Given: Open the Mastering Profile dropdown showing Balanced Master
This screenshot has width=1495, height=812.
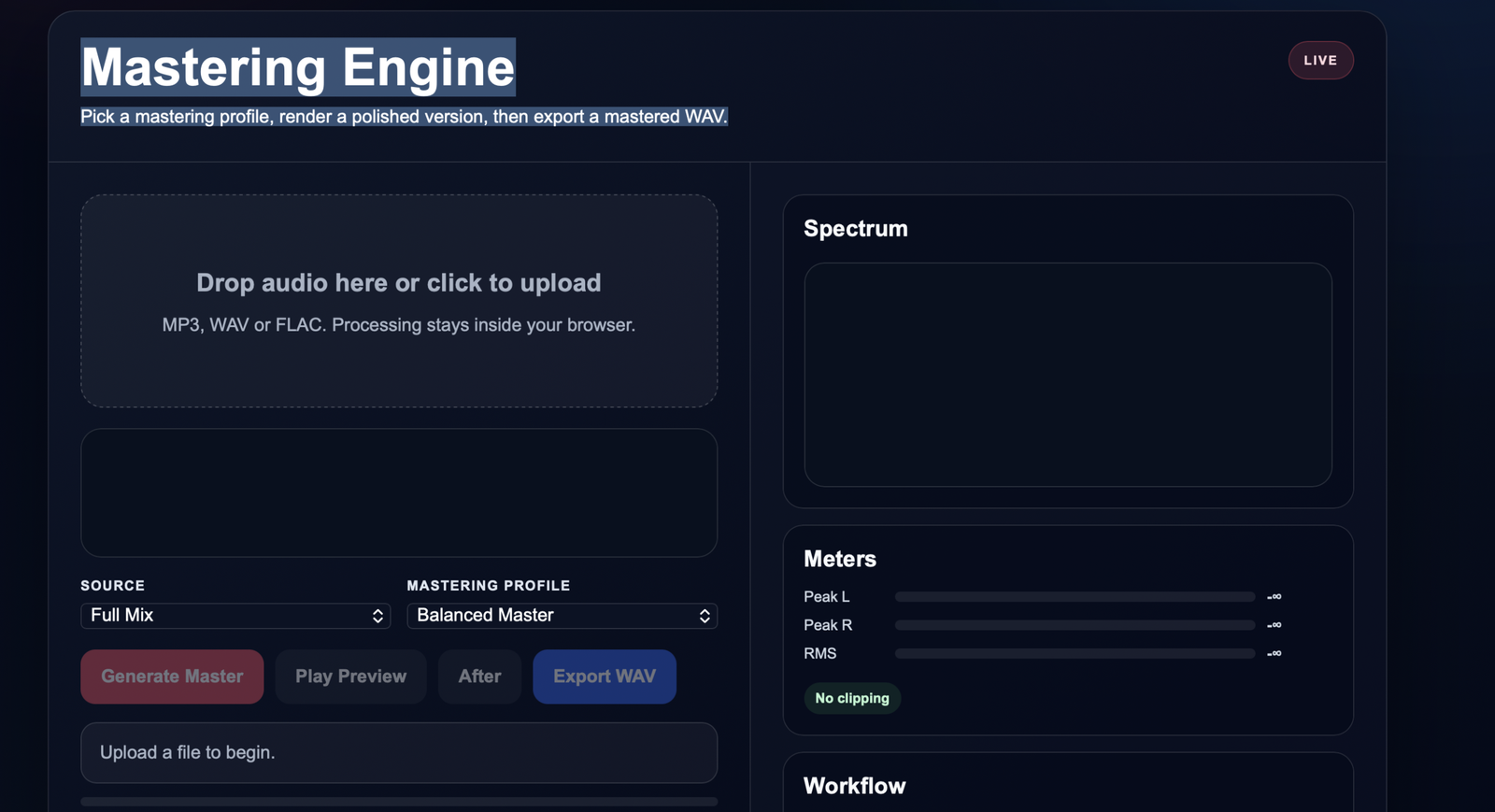Looking at the screenshot, I should click(562, 615).
